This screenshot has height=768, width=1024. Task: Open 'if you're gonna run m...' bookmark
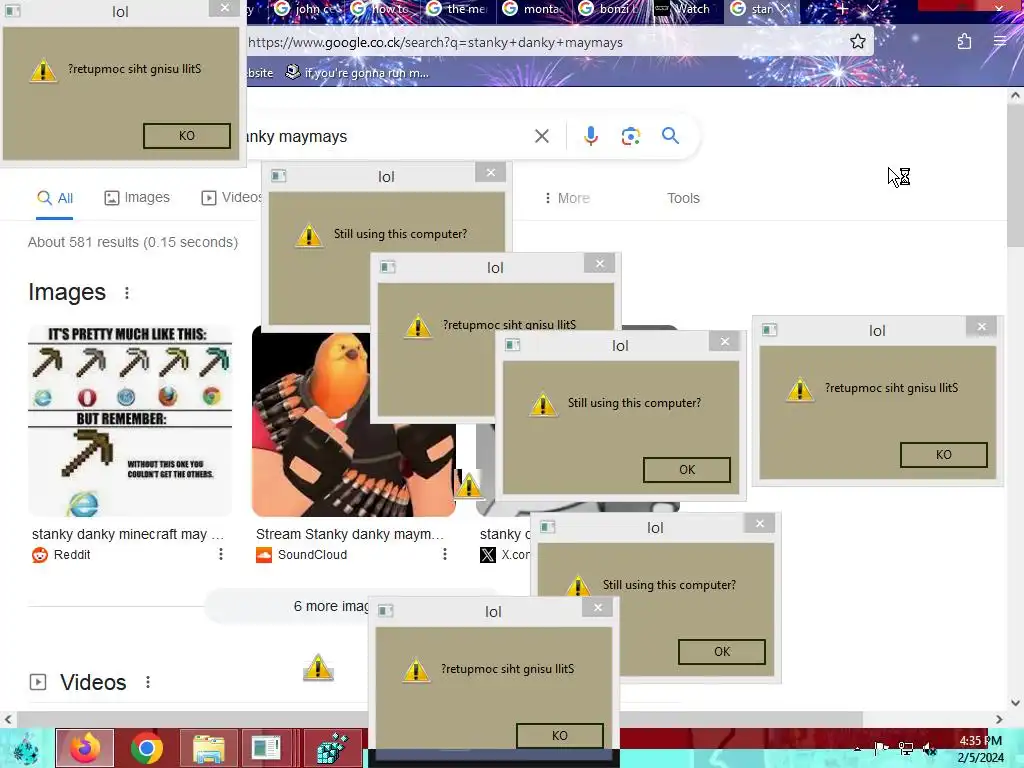pyautogui.click(x=358, y=72)
